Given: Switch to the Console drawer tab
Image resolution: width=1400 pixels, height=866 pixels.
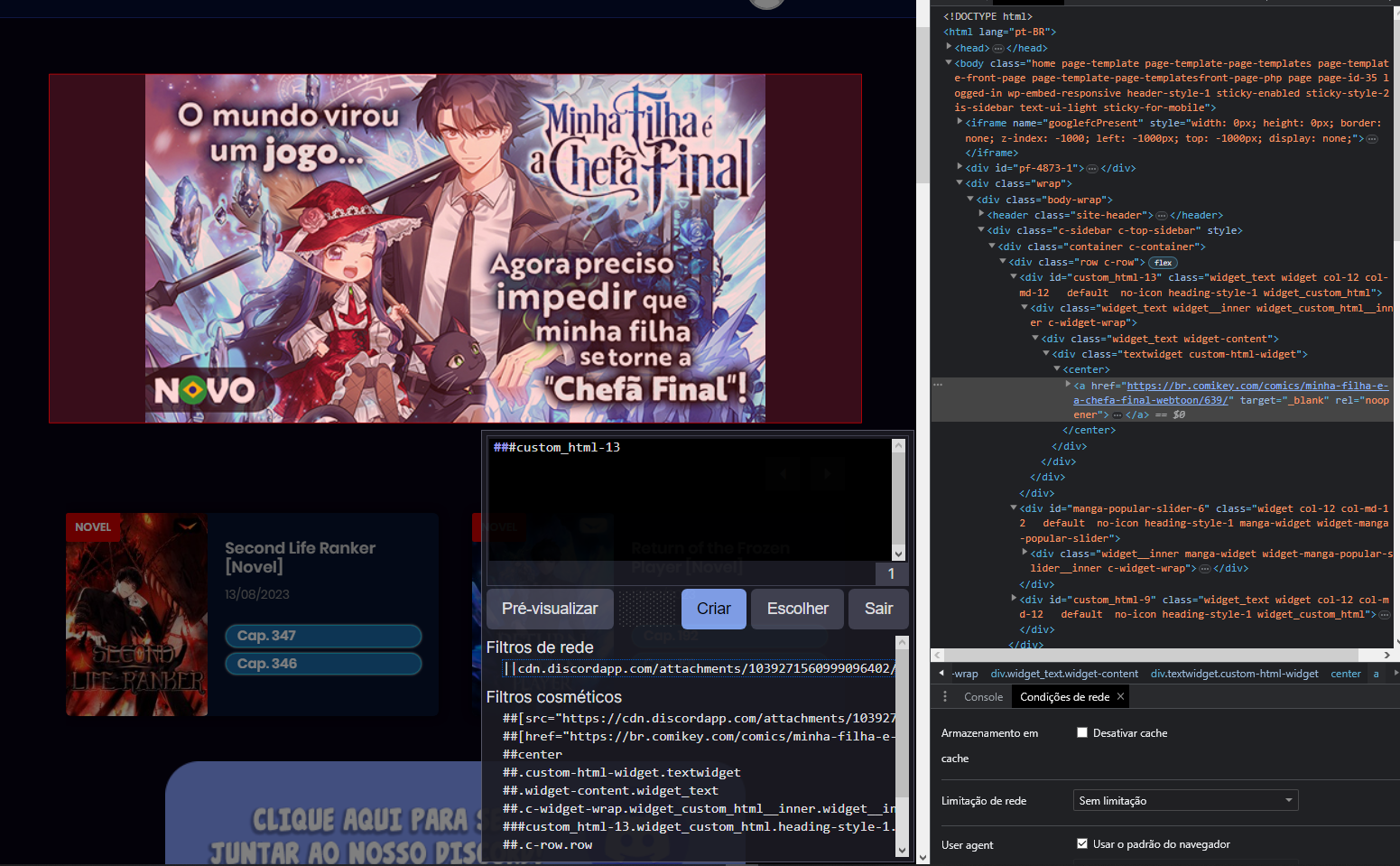Looking at the screenshot, I should tap(983, 696).
